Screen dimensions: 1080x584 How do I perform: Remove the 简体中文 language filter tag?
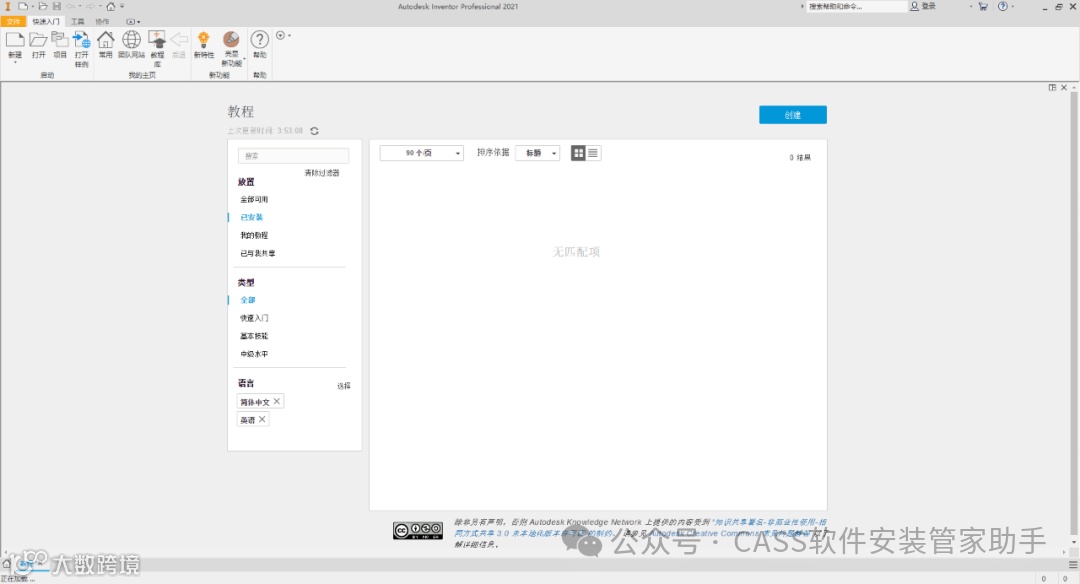coord(277,401)
